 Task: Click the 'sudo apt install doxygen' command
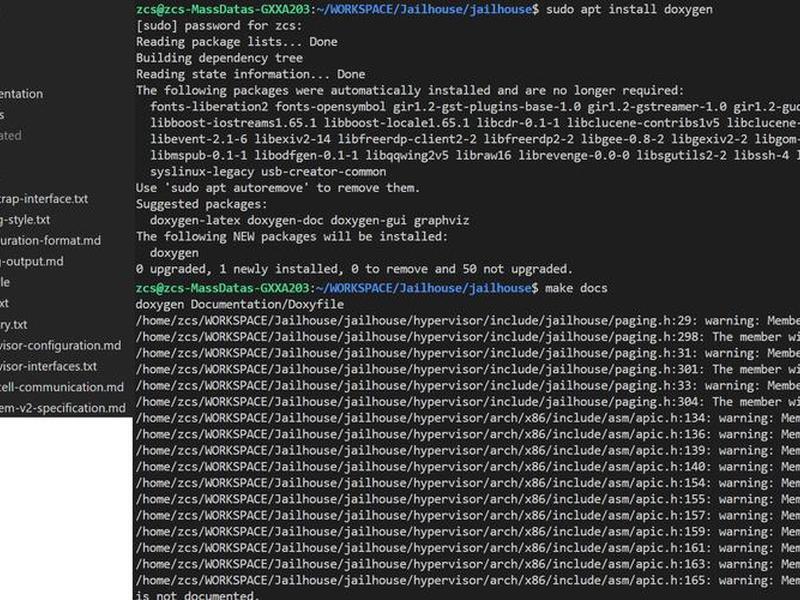(629, 9)
